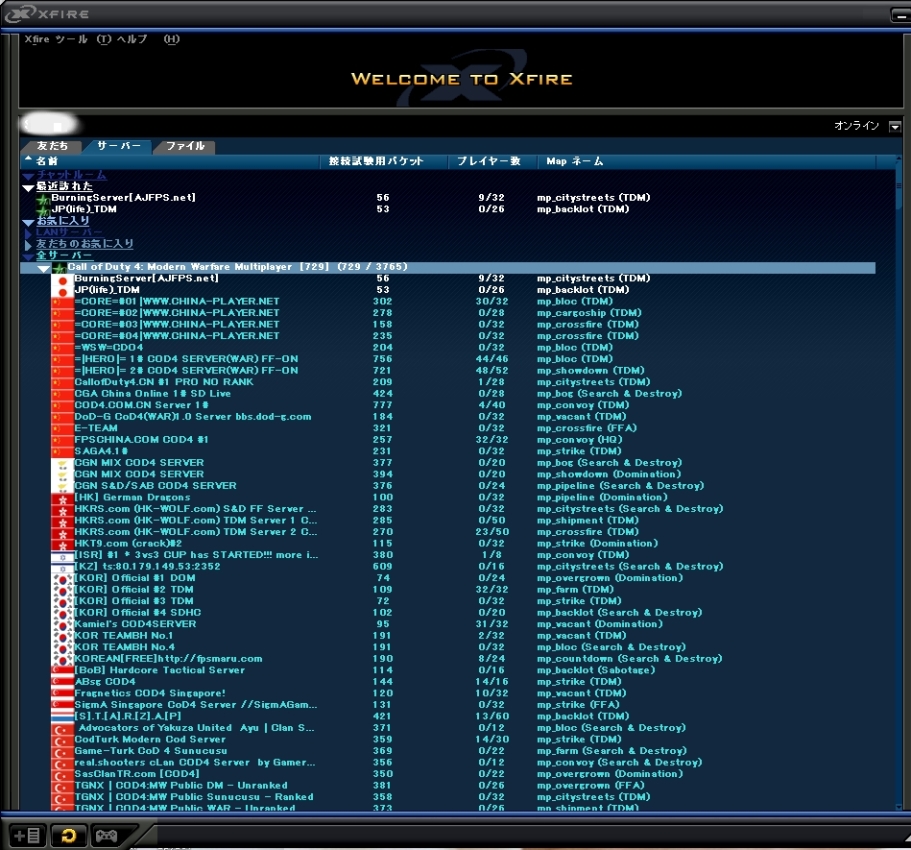911x850 pixels.
Task: Click star icon beside recent JP(life)_TDM
Action: (44, 210)
